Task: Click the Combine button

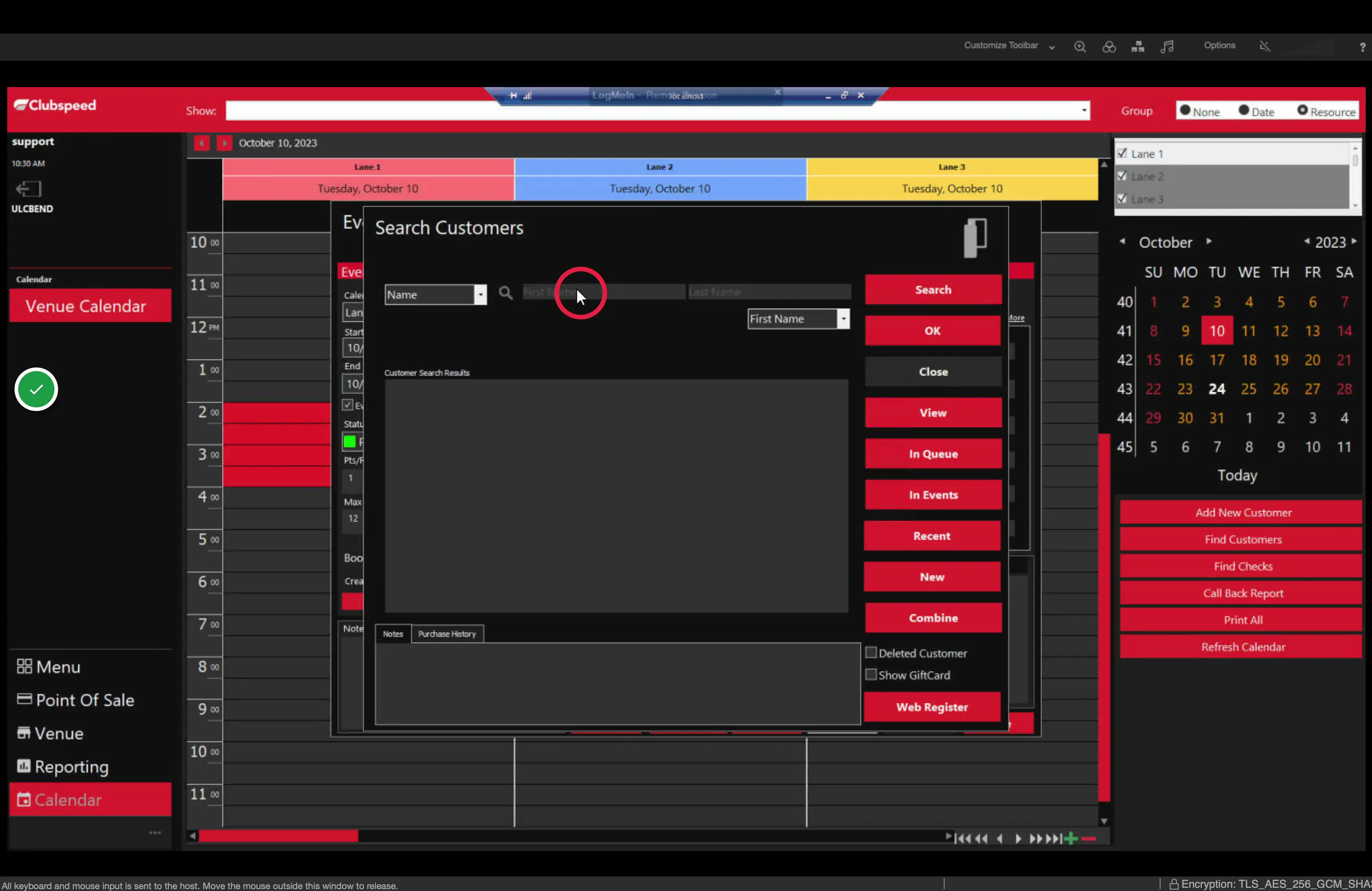Action: (933, 618)
